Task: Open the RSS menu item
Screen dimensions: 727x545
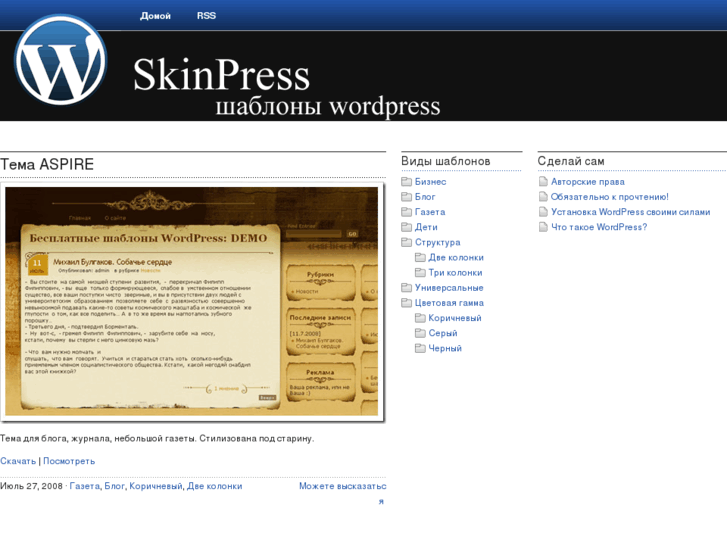Action: [206, 16]
